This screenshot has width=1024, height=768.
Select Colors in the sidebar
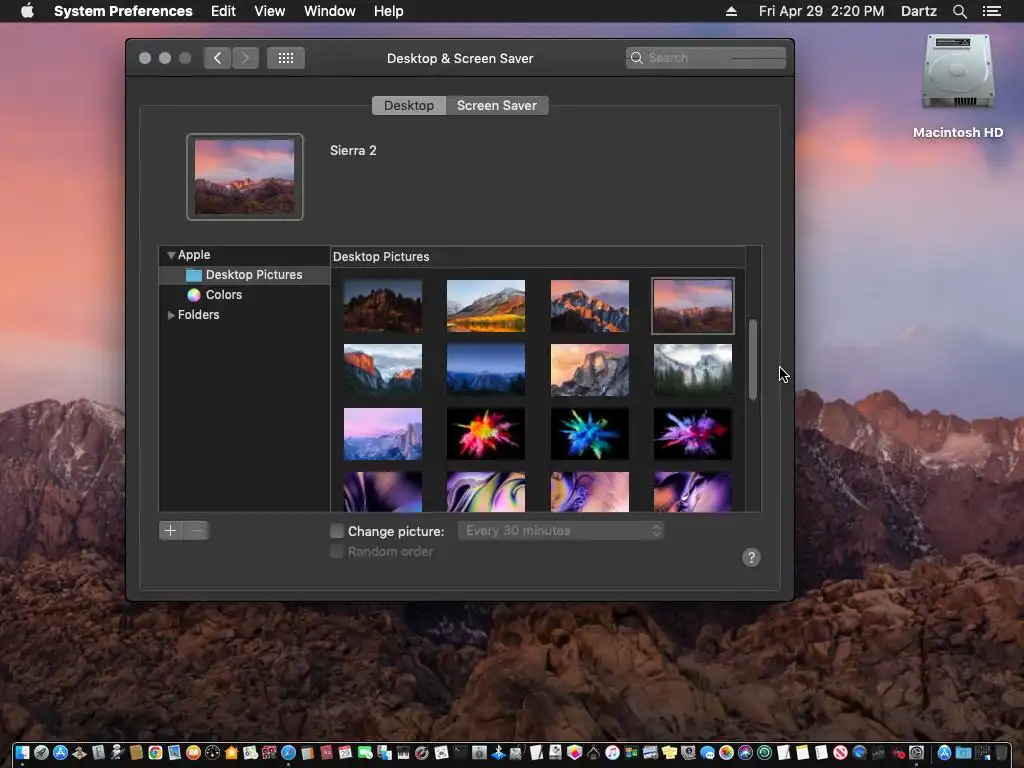pos(244,295)
